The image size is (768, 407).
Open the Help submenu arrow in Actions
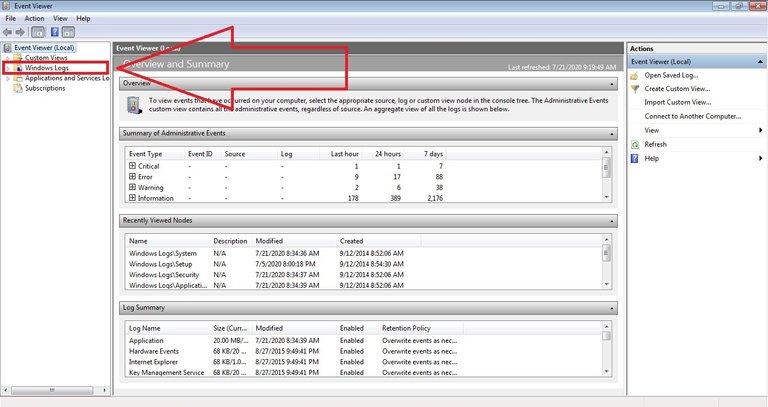point(760,159)
